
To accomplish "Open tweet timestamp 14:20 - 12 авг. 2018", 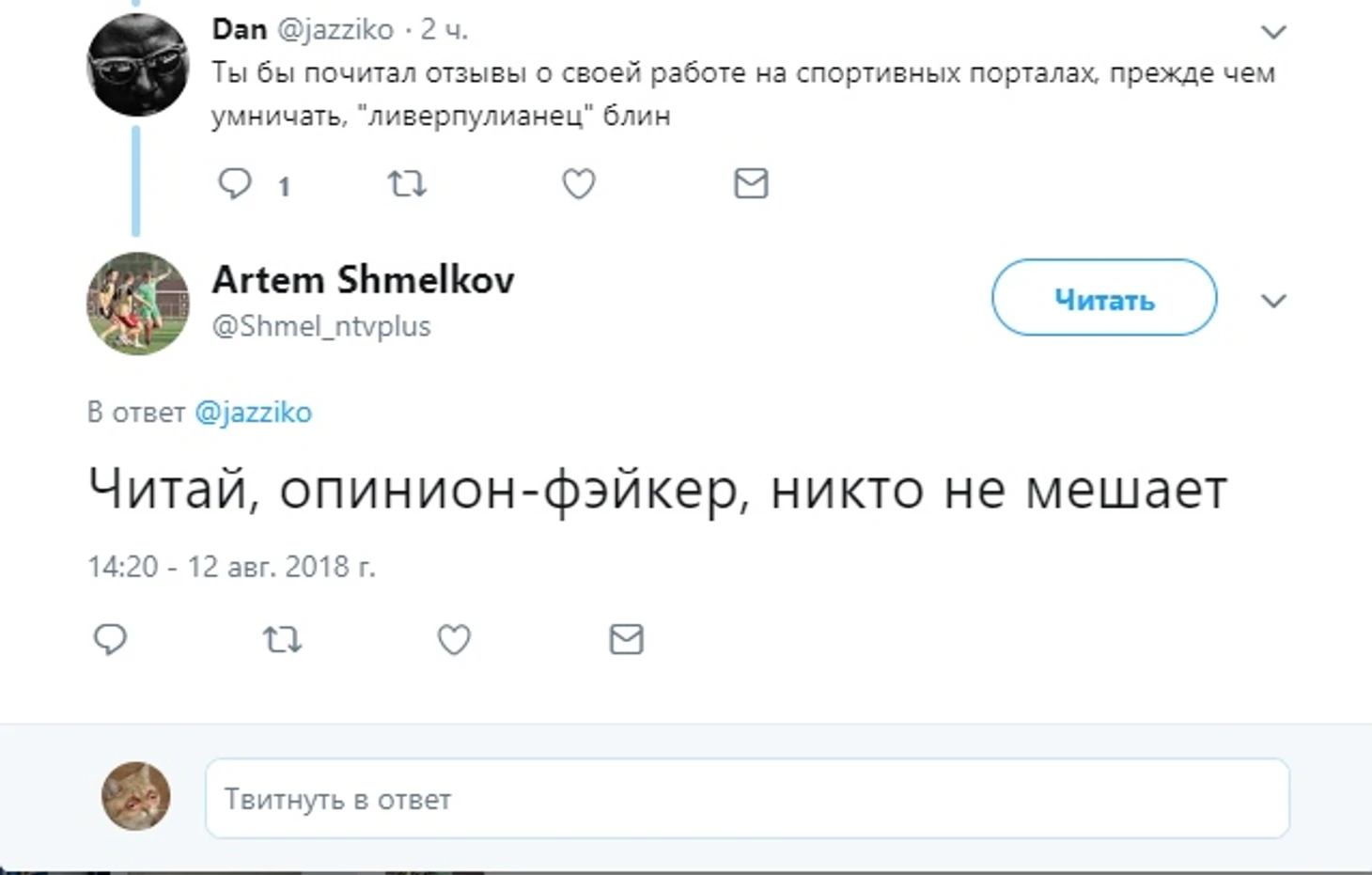I will click(x=231, y=567).
